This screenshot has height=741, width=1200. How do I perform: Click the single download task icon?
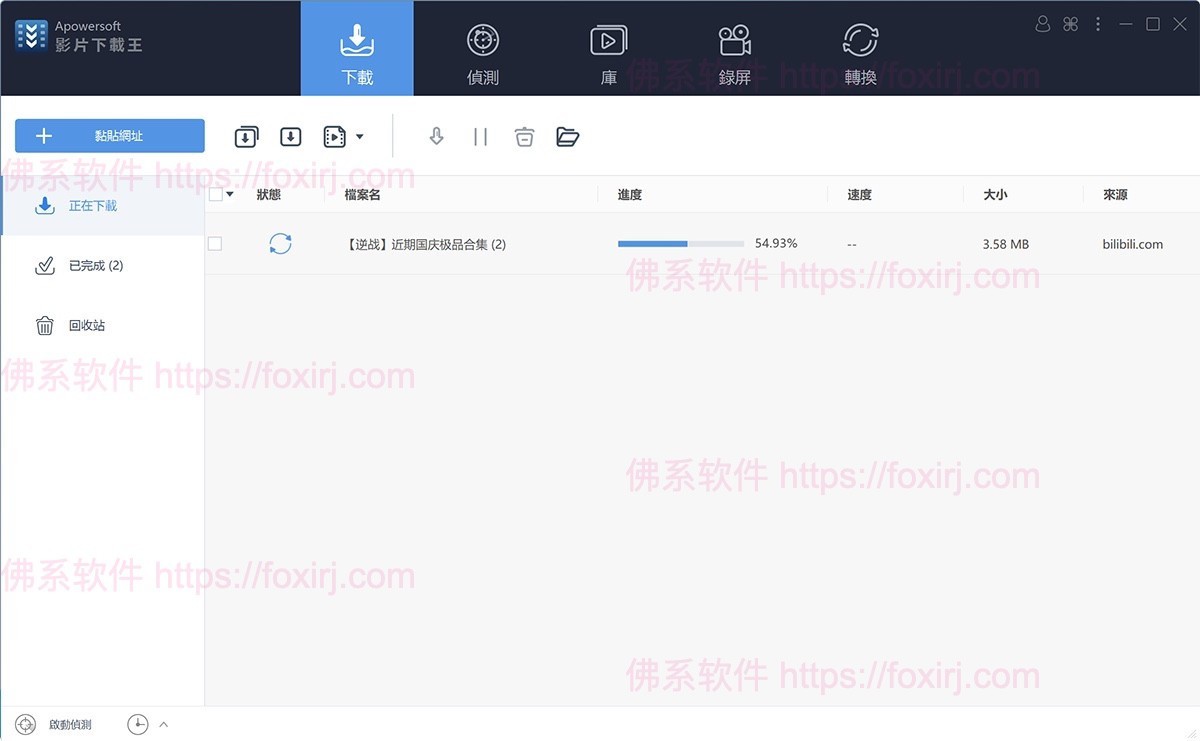[x=291, y=136]
